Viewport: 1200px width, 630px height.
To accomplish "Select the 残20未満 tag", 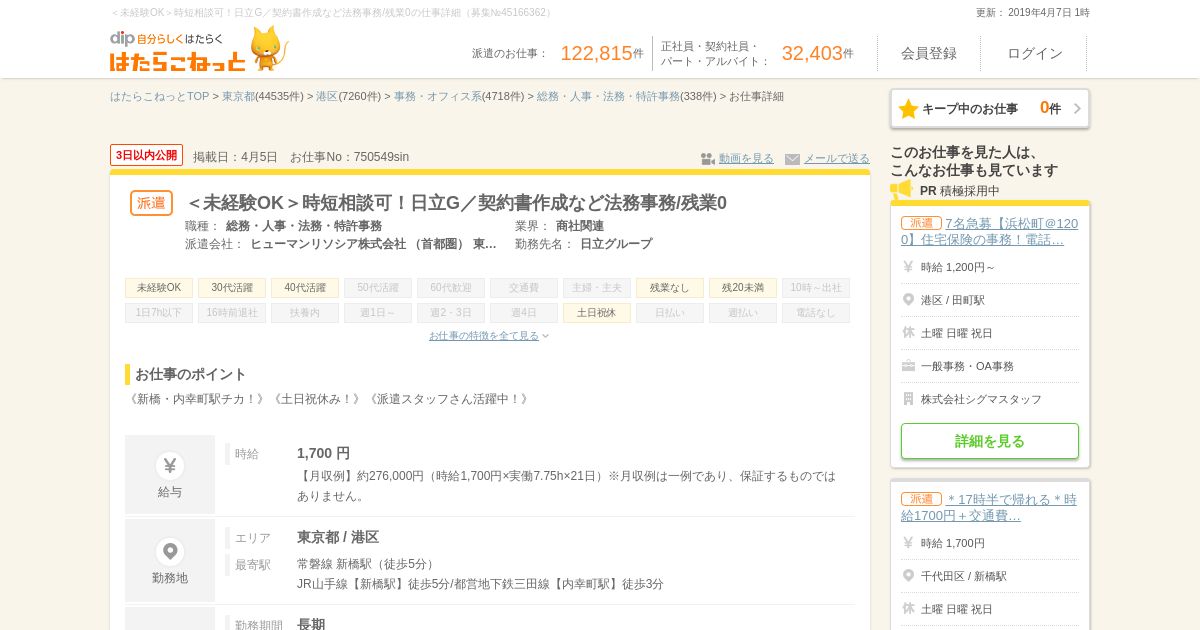I will tap(743, 288).
